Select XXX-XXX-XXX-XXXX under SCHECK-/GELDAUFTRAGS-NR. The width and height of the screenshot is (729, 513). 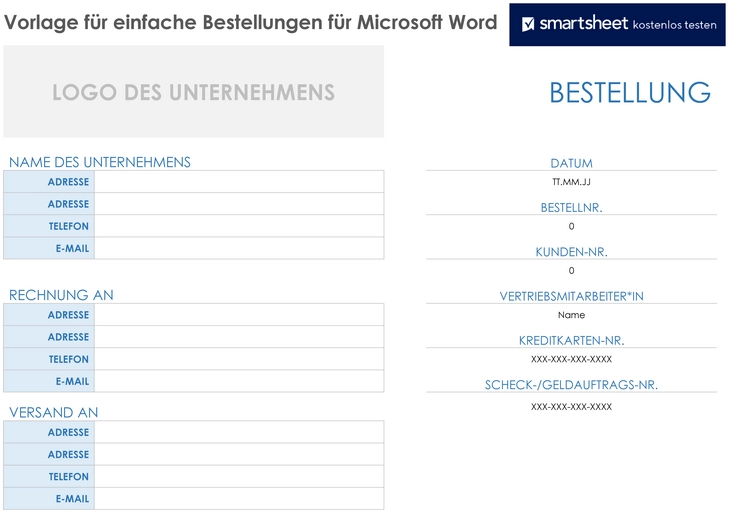click(571, 406)
